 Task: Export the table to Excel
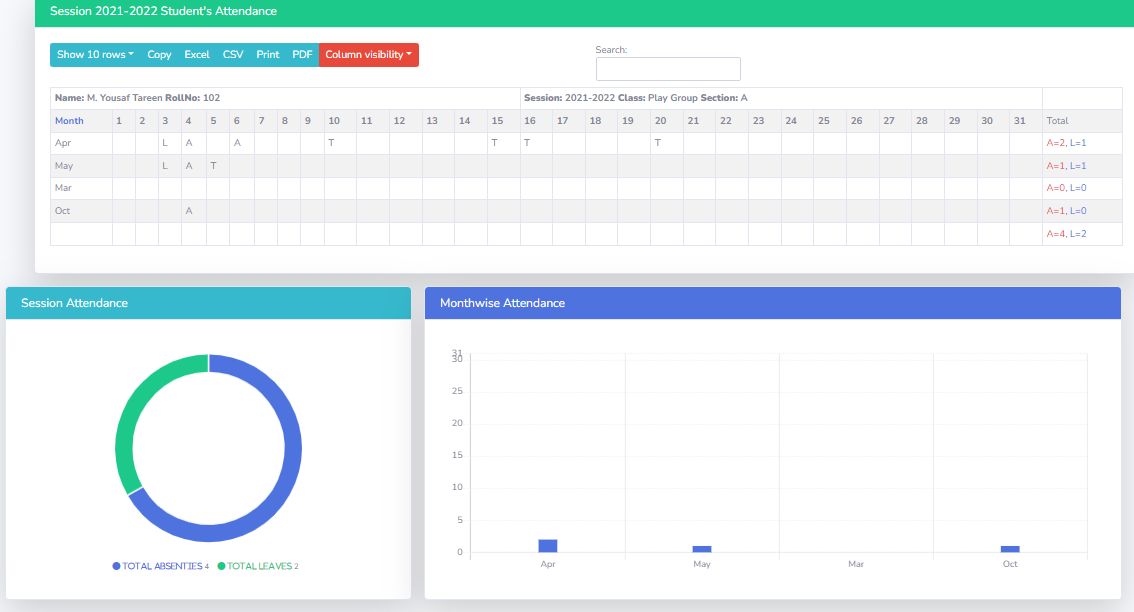(197, 55)
